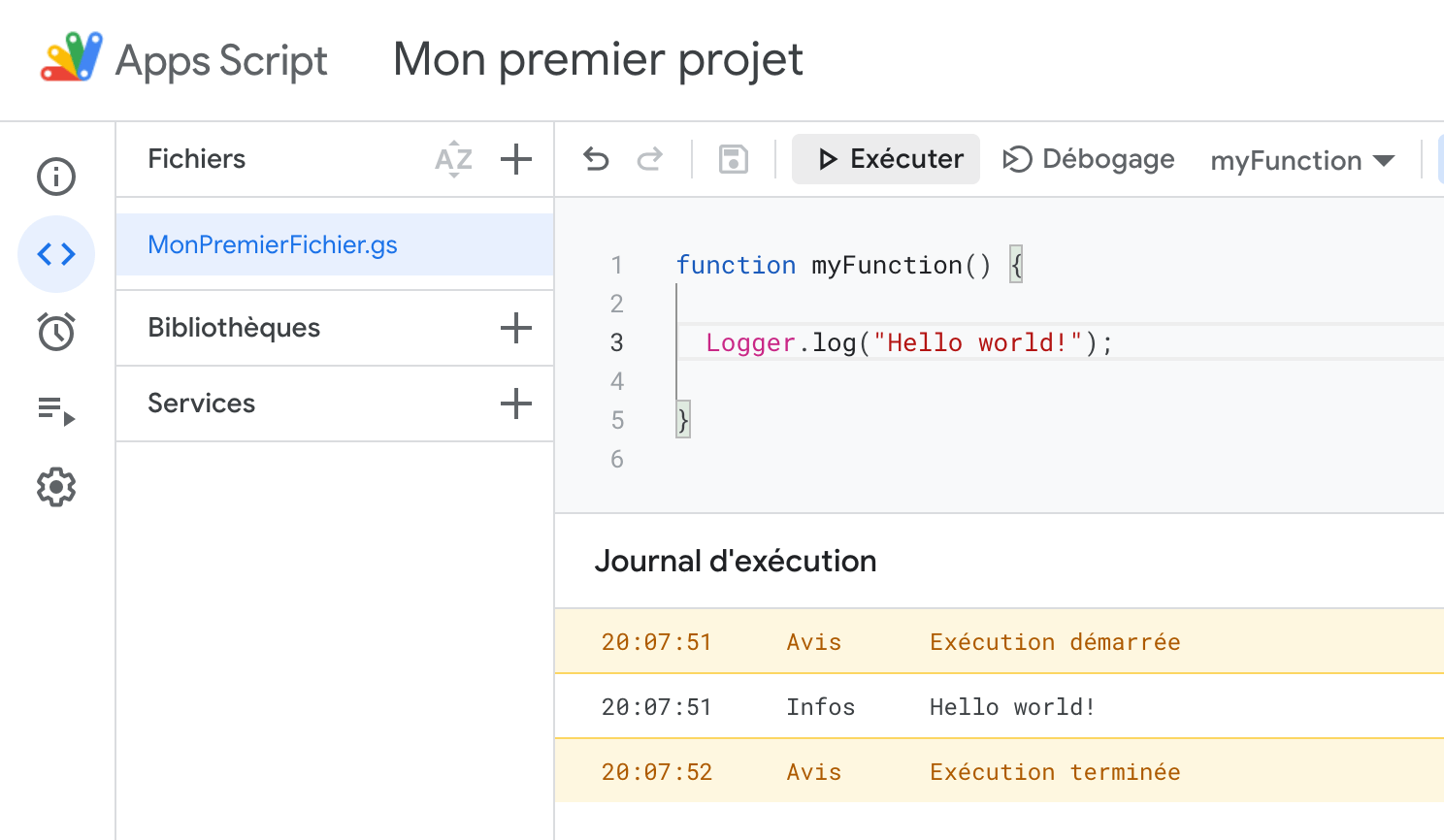Click the Services heading
The image size is (1444, 840).
[x=201, y=404]
